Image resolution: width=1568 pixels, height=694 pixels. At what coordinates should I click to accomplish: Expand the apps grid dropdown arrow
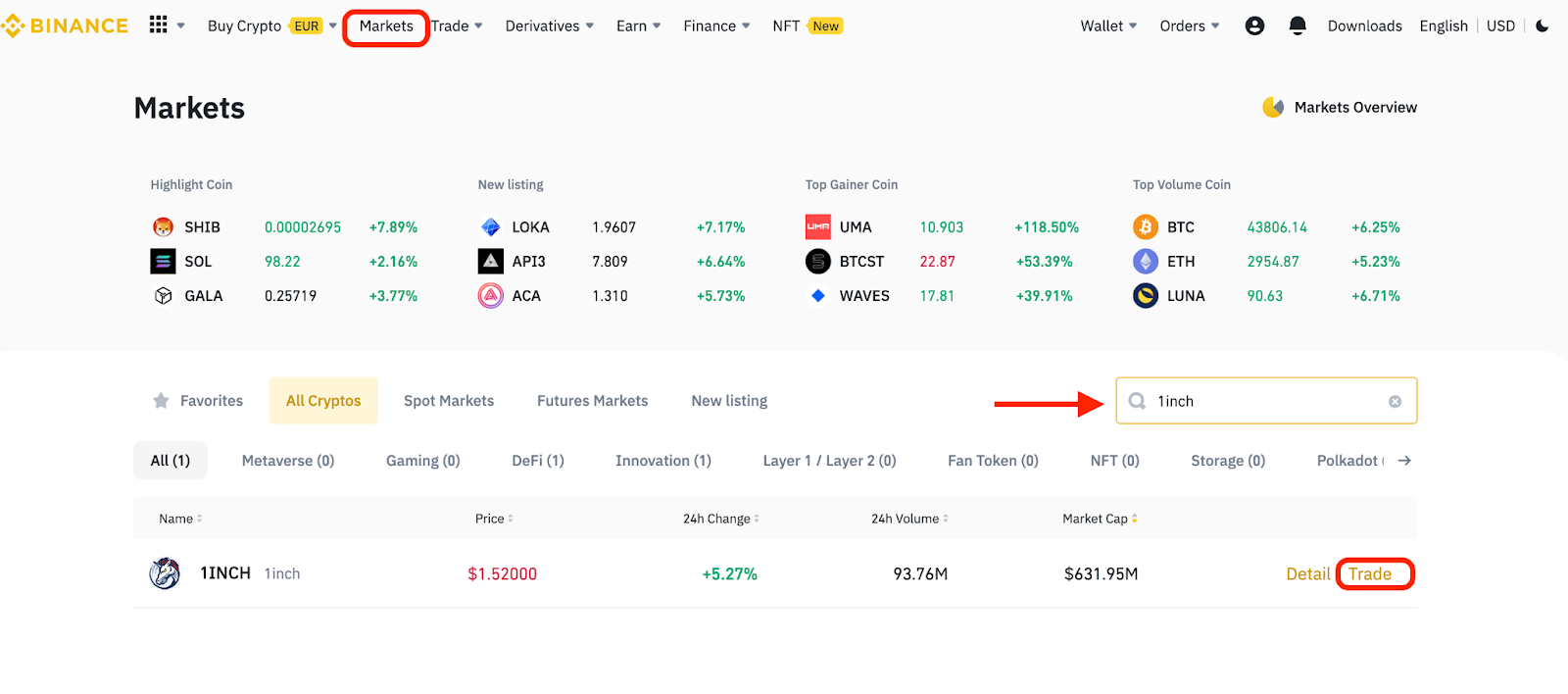[x=181, y=26]
